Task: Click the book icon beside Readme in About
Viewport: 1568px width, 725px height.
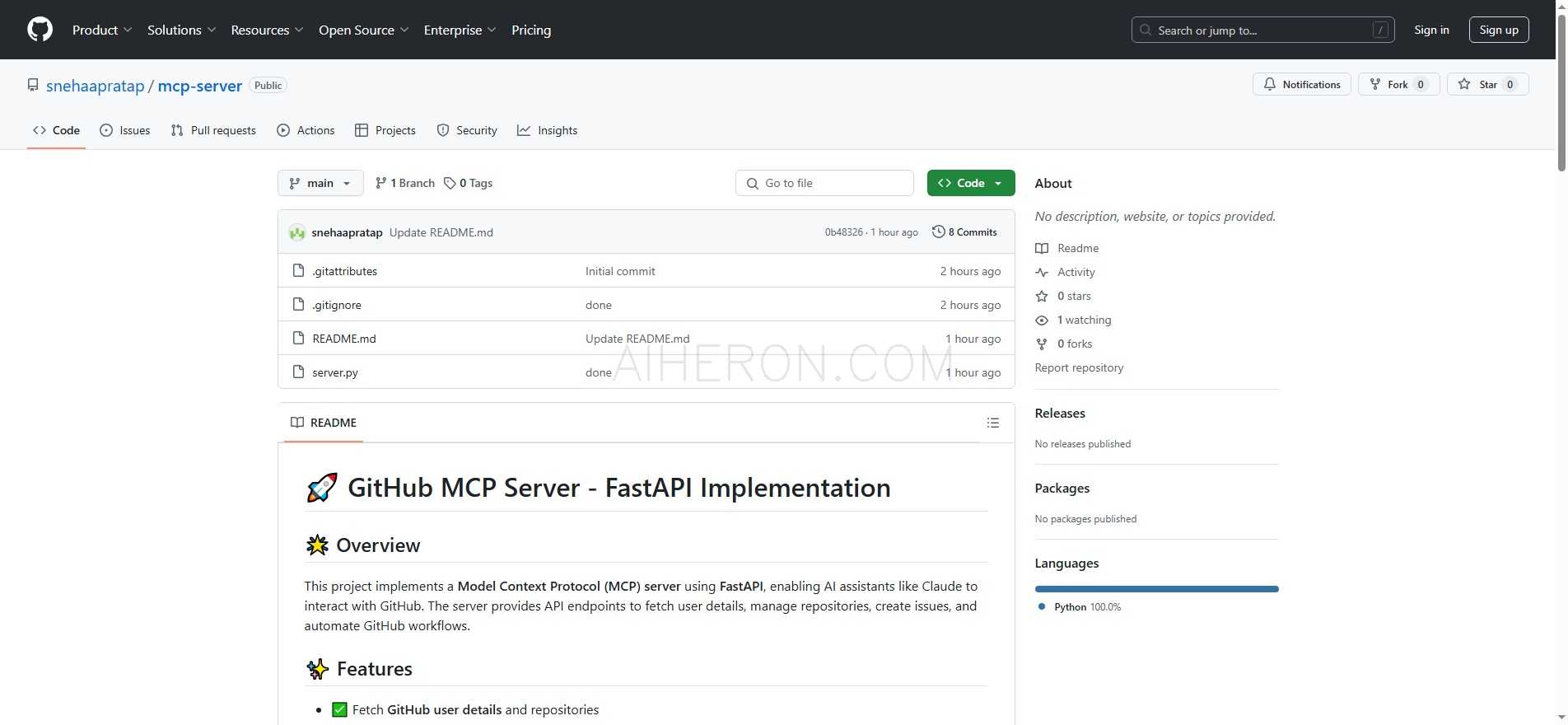Action: (1042, 248)
